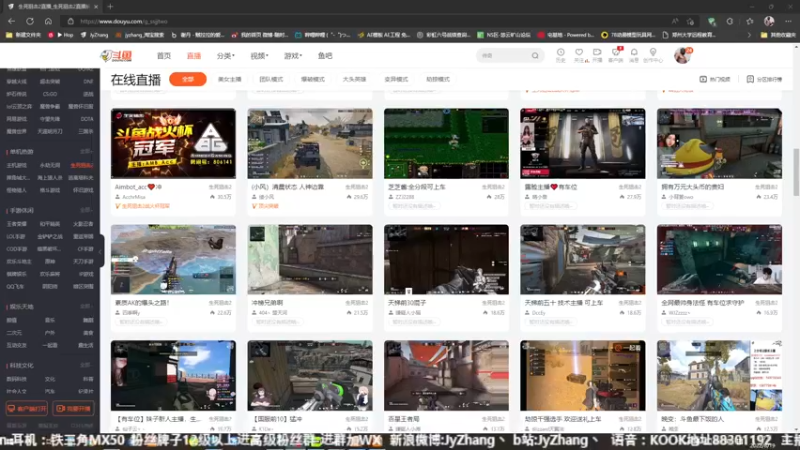This screenshot has width=800, height=450.
Task: Click the 天梯前30房子 stream title
Action: coord(407,303)
